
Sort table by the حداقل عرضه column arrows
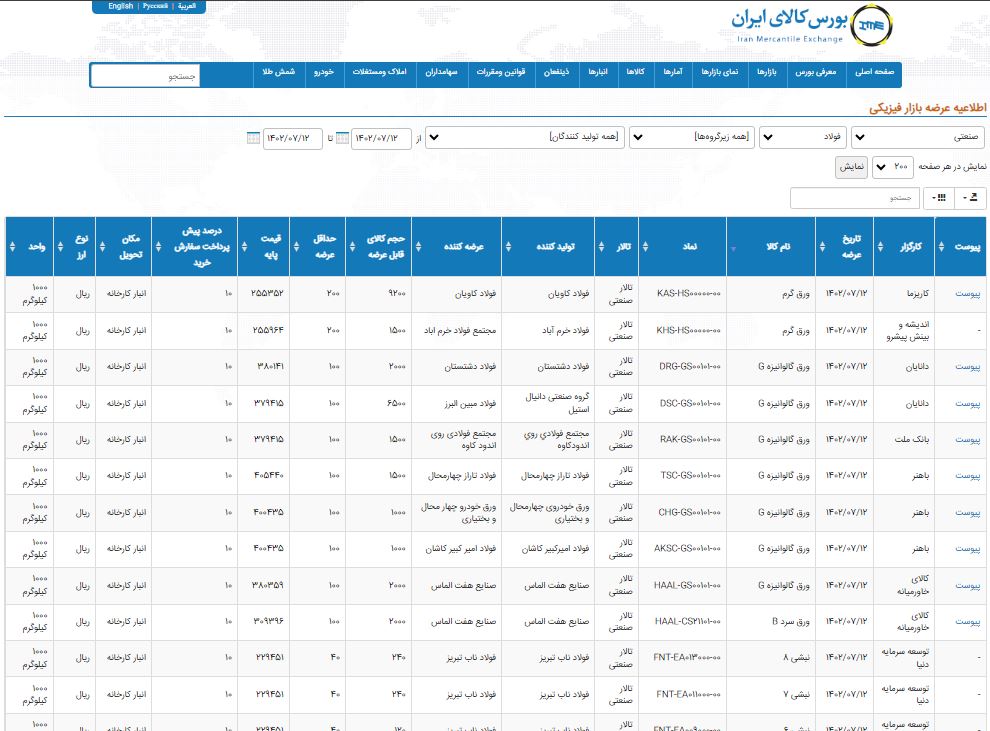point(296,247)
